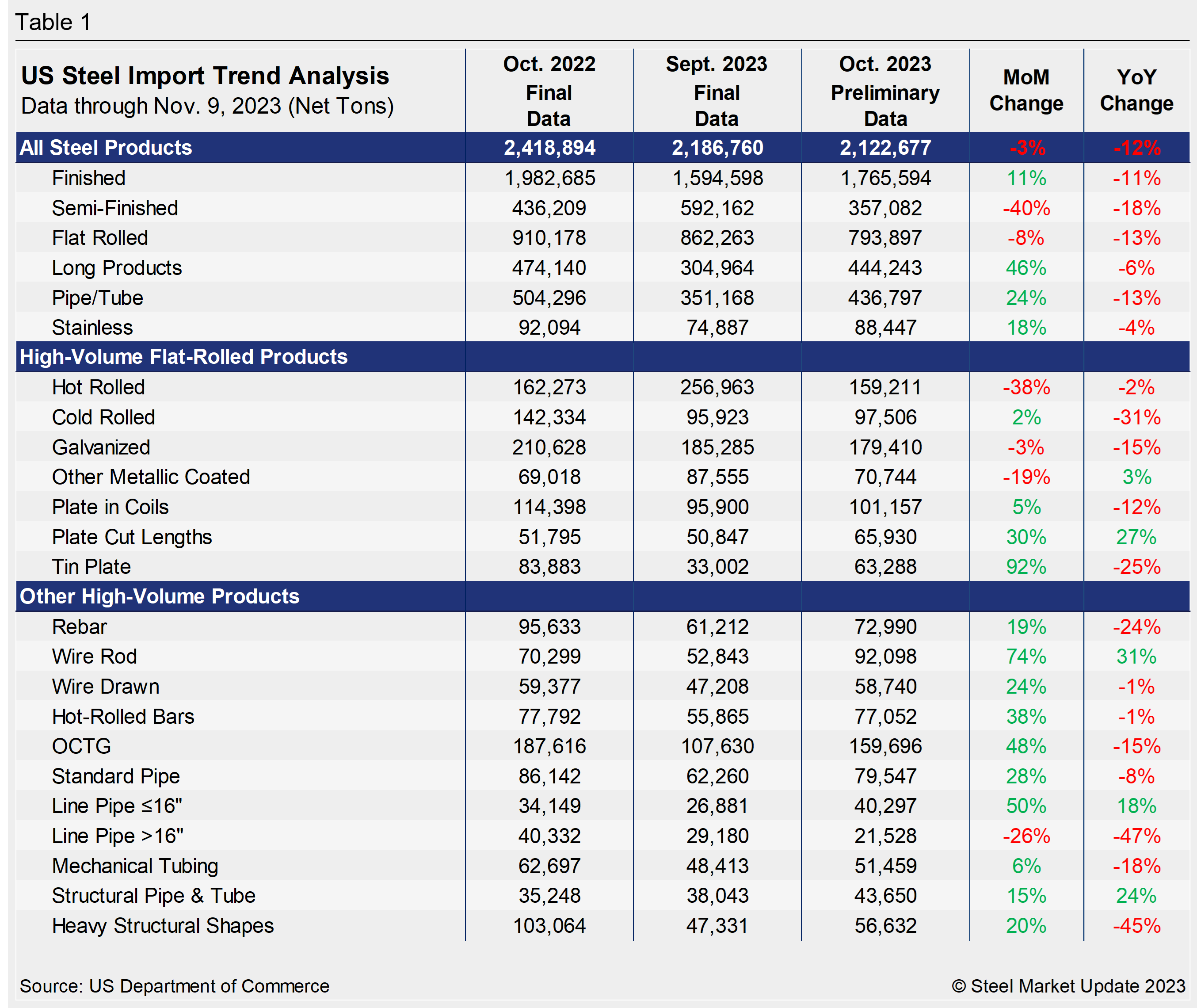The image size is (1197, 1008).
Task: Click the High-Volume Flat-Rolled Products section header
Action: (x=183, y=357)
